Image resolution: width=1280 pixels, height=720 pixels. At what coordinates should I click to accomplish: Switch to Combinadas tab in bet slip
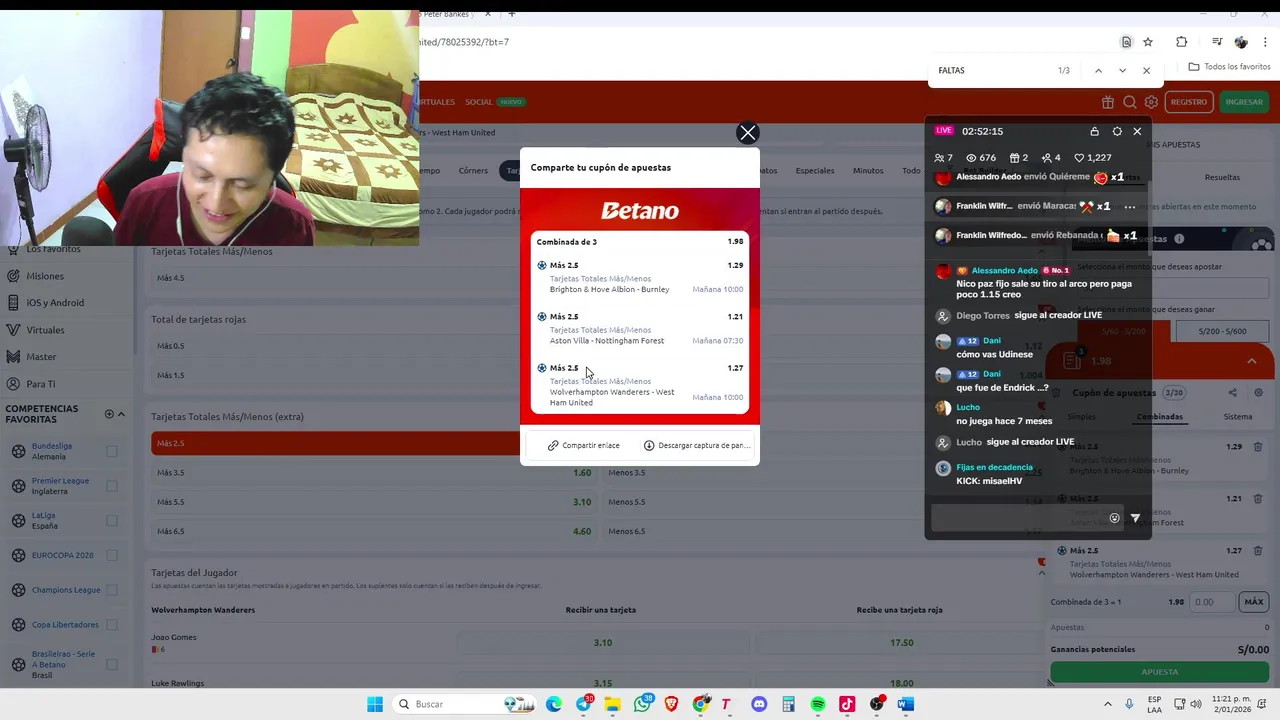1159,417
